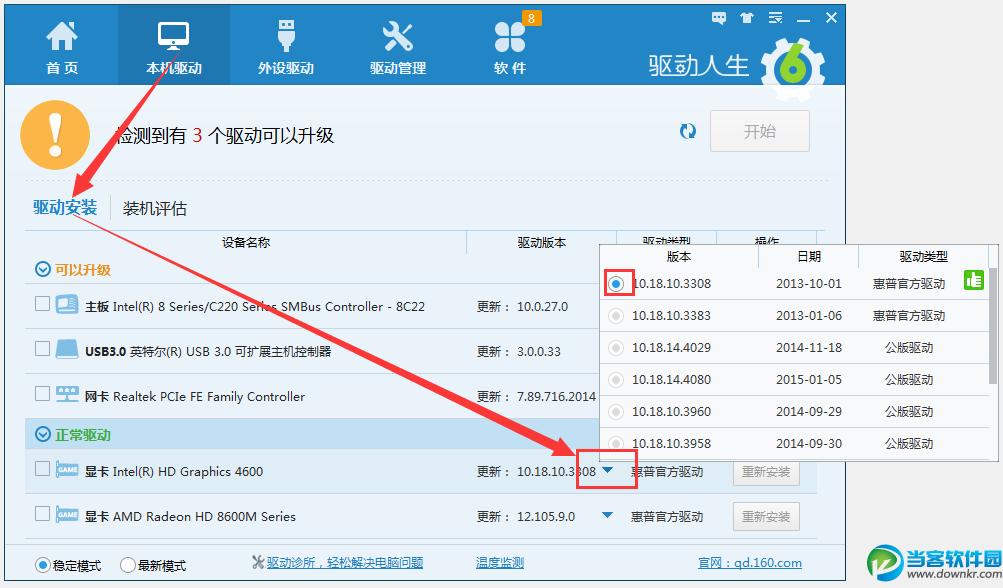Viewport: 1003px width, 588px height.
Task: Click the orange exclamation warning icon
Action: tap(55, 135)
